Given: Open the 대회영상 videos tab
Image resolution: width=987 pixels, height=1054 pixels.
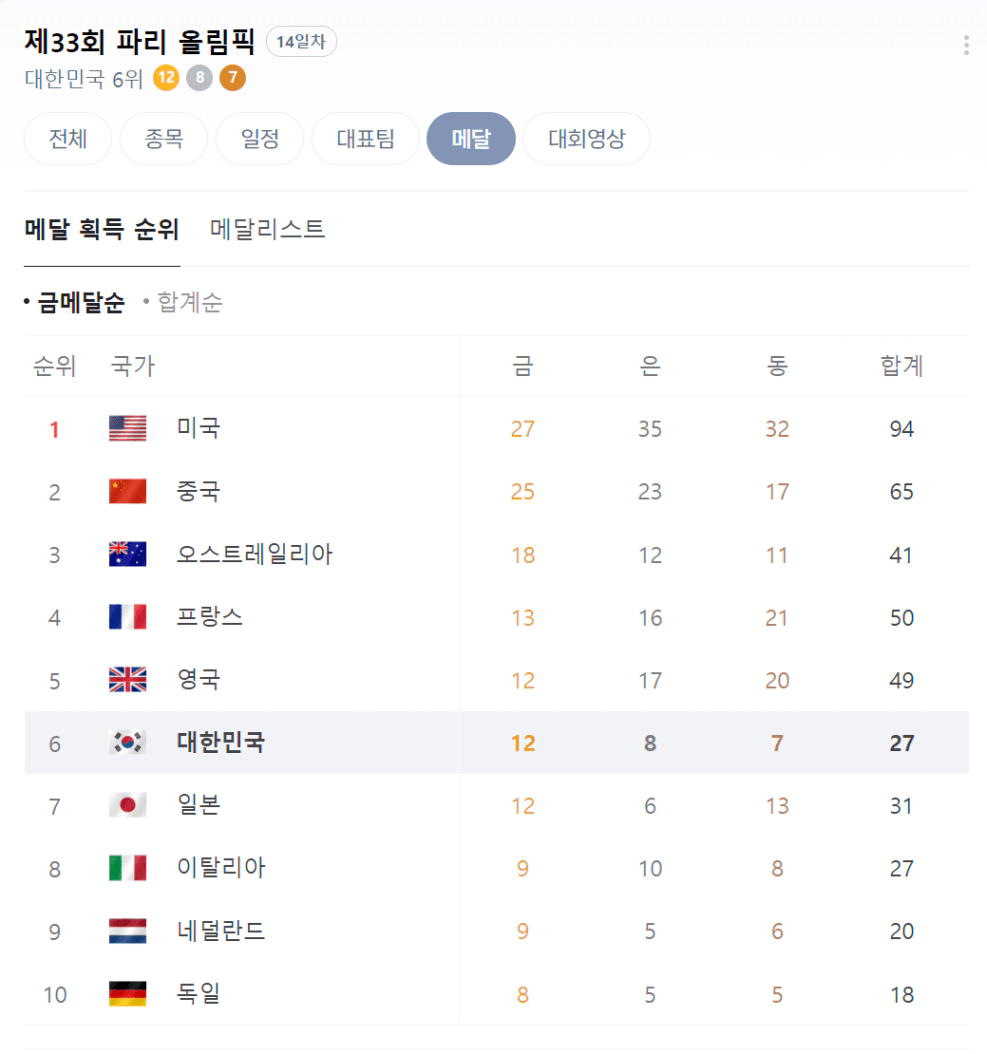Looking at the screenshot, I should 586,139.
